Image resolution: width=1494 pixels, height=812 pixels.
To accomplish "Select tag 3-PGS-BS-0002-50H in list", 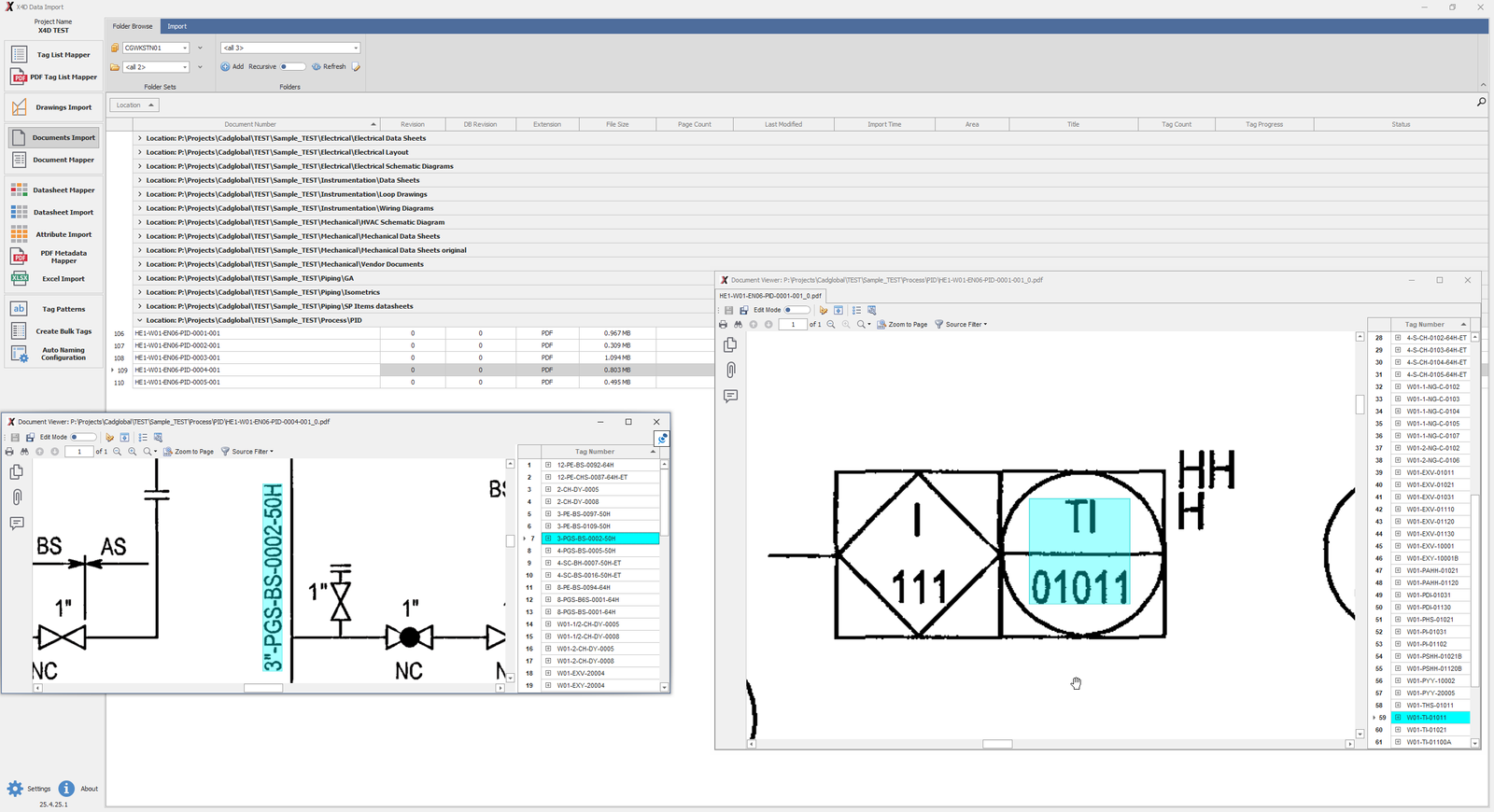I will point(599,539).
